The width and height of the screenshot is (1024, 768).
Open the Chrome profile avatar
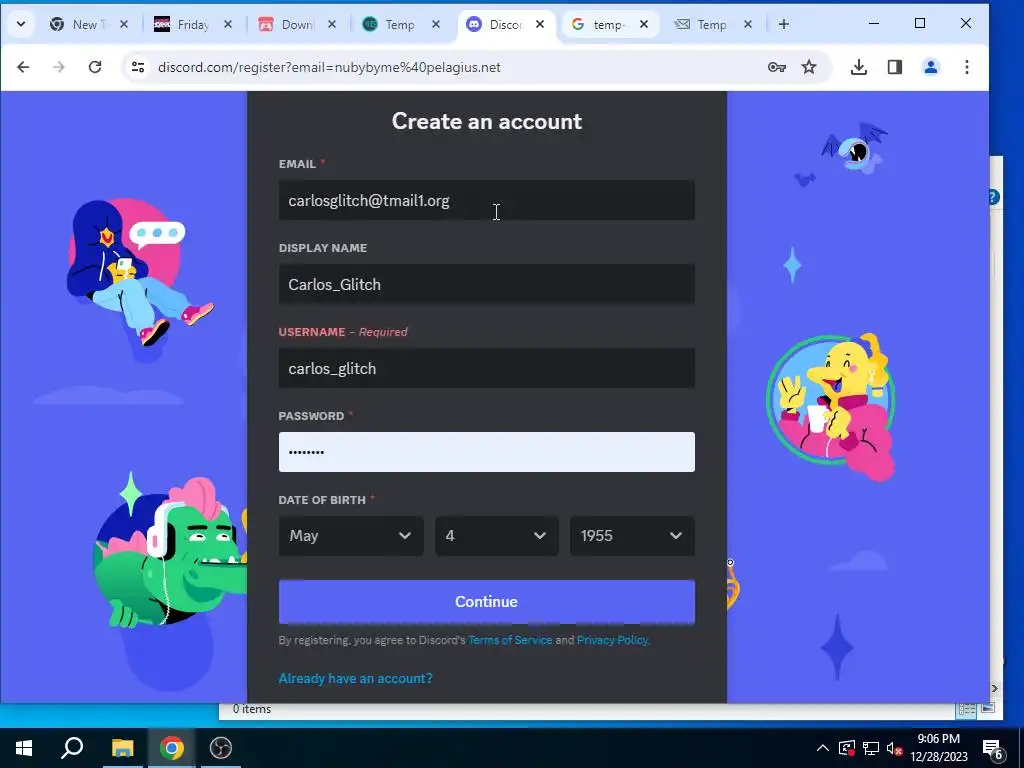(x=931, y=67)
